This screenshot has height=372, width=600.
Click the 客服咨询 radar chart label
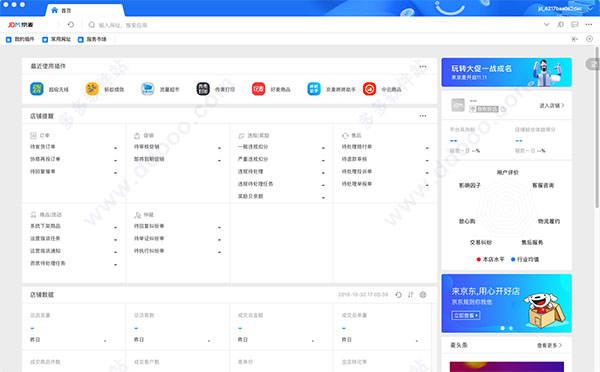(x=543, y=186)
